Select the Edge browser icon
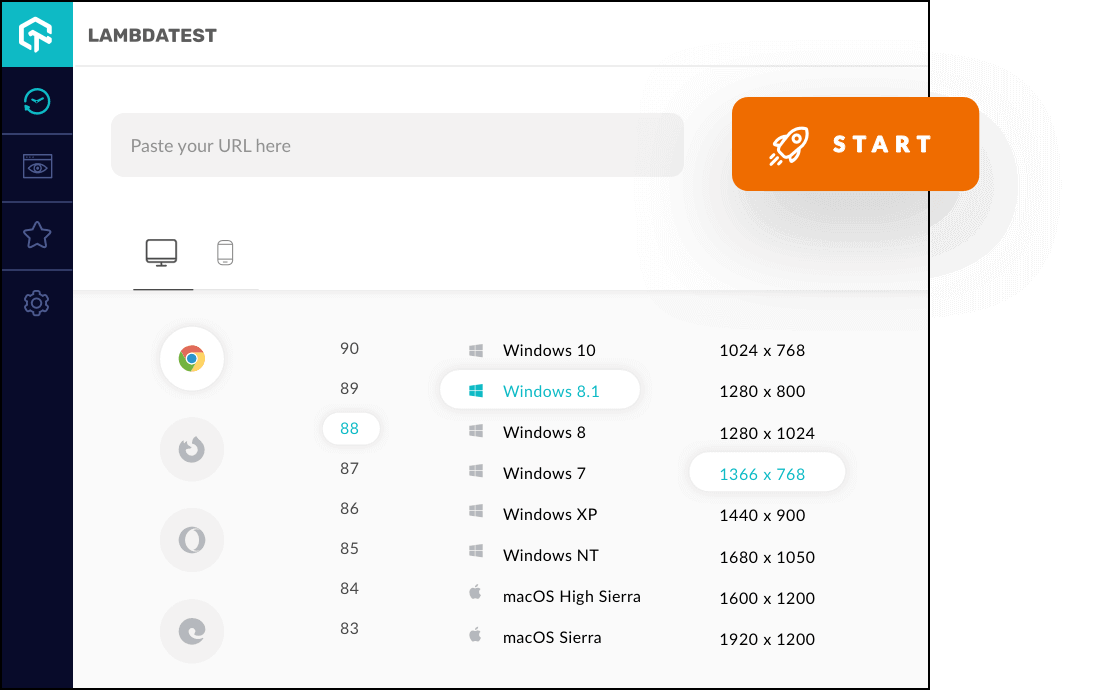The width and height of the screenshot is (1109, 690). pos(191,631)
